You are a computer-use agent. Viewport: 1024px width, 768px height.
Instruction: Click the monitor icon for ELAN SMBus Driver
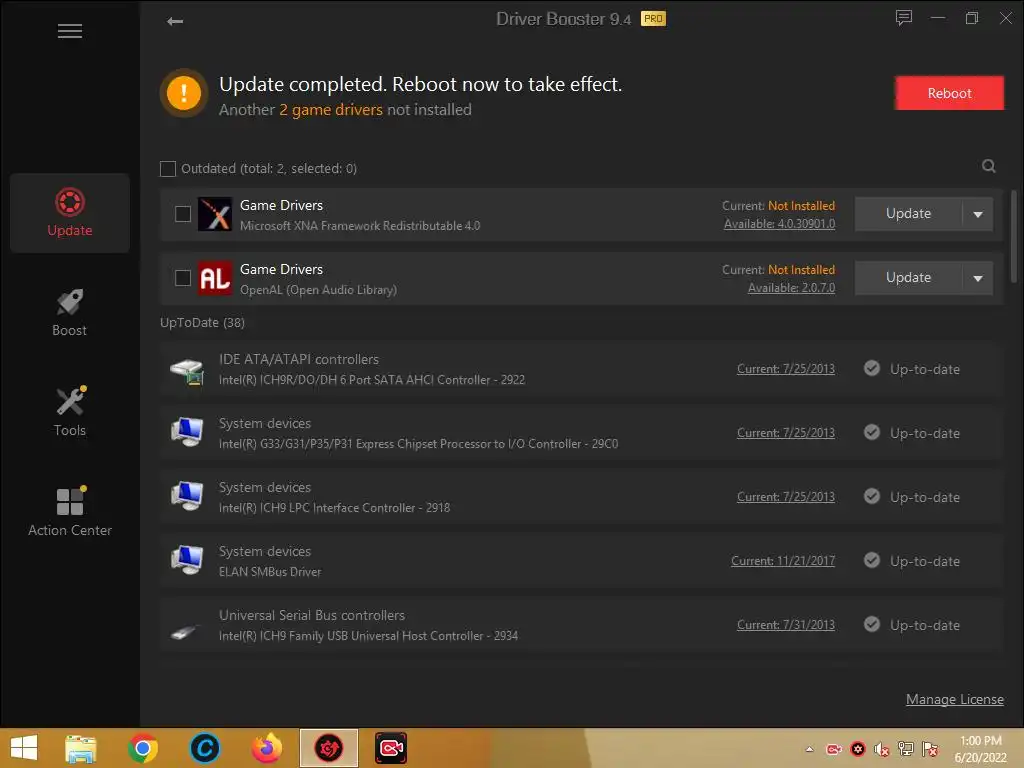tap(187, 560)
